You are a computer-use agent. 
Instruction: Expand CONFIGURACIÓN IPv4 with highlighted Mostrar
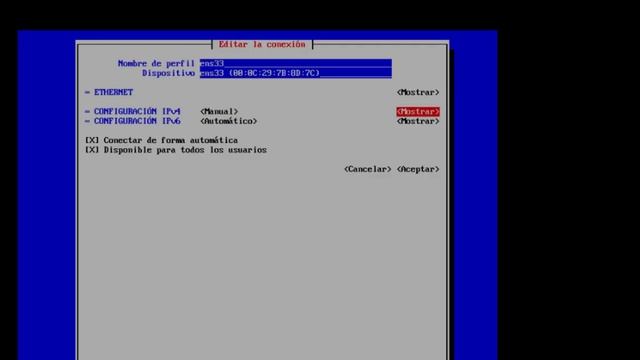pyautogui.click(x=418, y=111)
